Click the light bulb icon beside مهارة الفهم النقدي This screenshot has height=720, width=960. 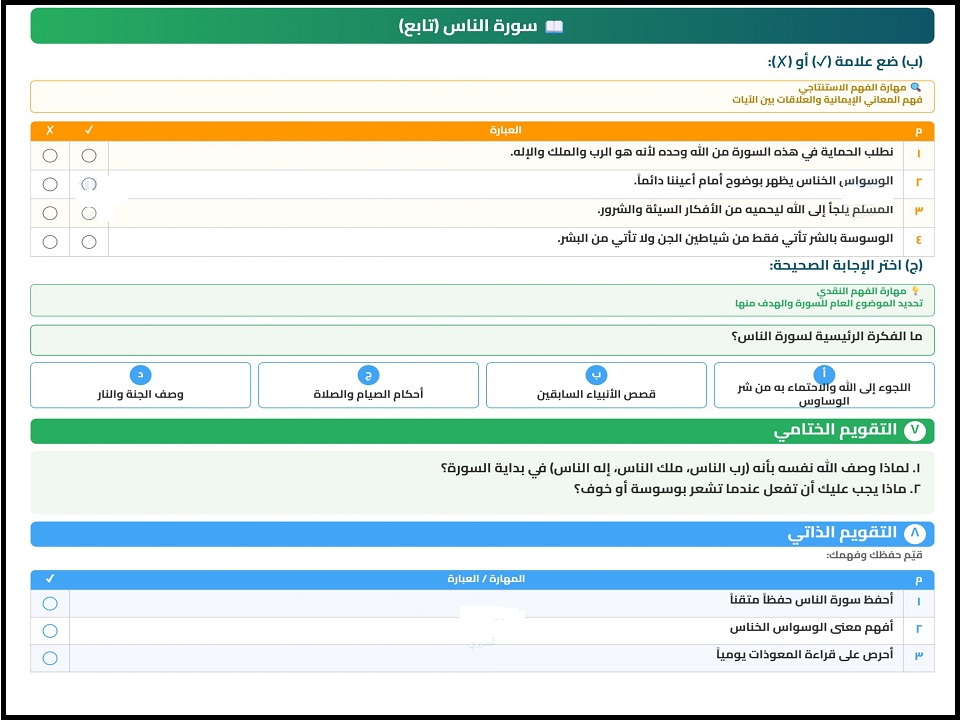pyautogui.click(x=916, y=291)
